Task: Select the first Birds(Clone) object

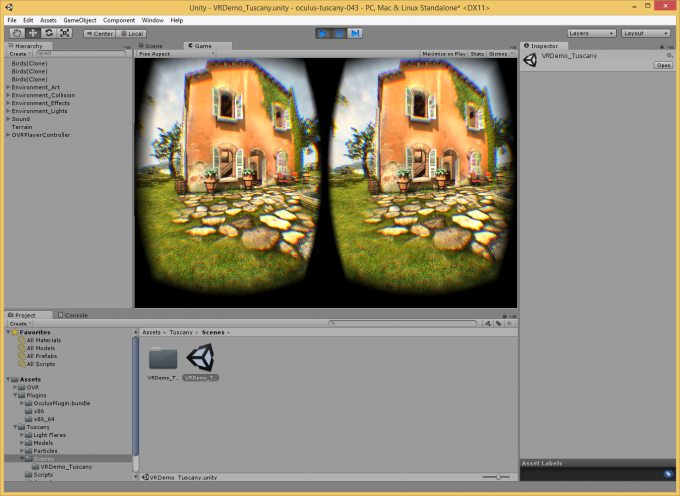Action: coord(29,63)
